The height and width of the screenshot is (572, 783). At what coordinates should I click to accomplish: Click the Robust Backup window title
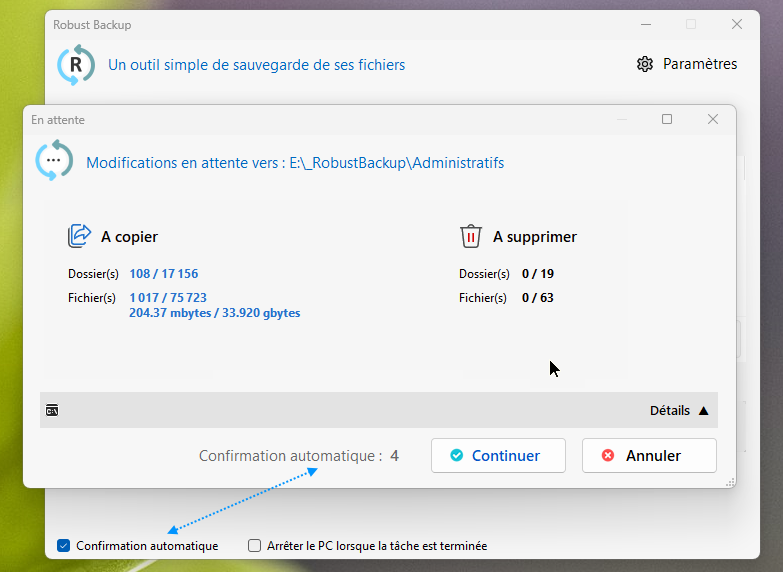[x=92, y=25]
